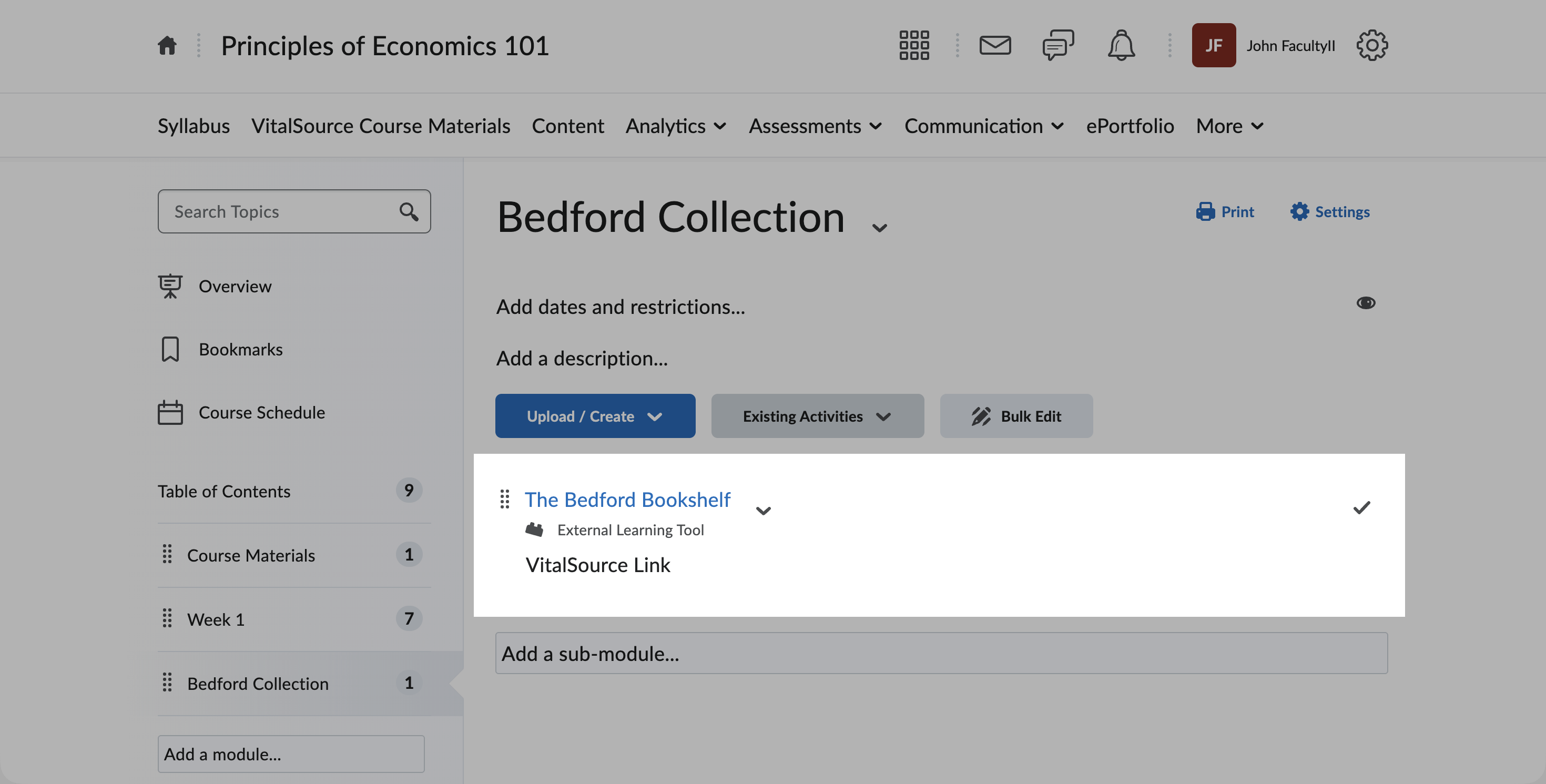1546x784 pixels.
Task: Click the Bedford Bookshelf completion checkmark
Action: pos(1362,508)
